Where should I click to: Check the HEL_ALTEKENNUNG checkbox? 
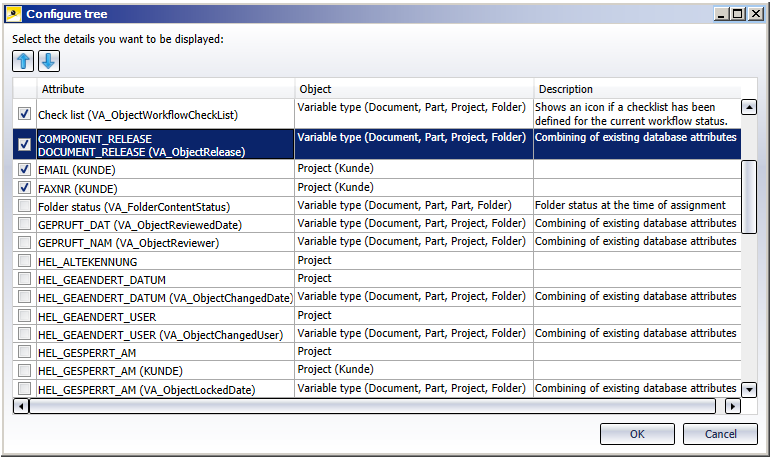coord(25,261)
